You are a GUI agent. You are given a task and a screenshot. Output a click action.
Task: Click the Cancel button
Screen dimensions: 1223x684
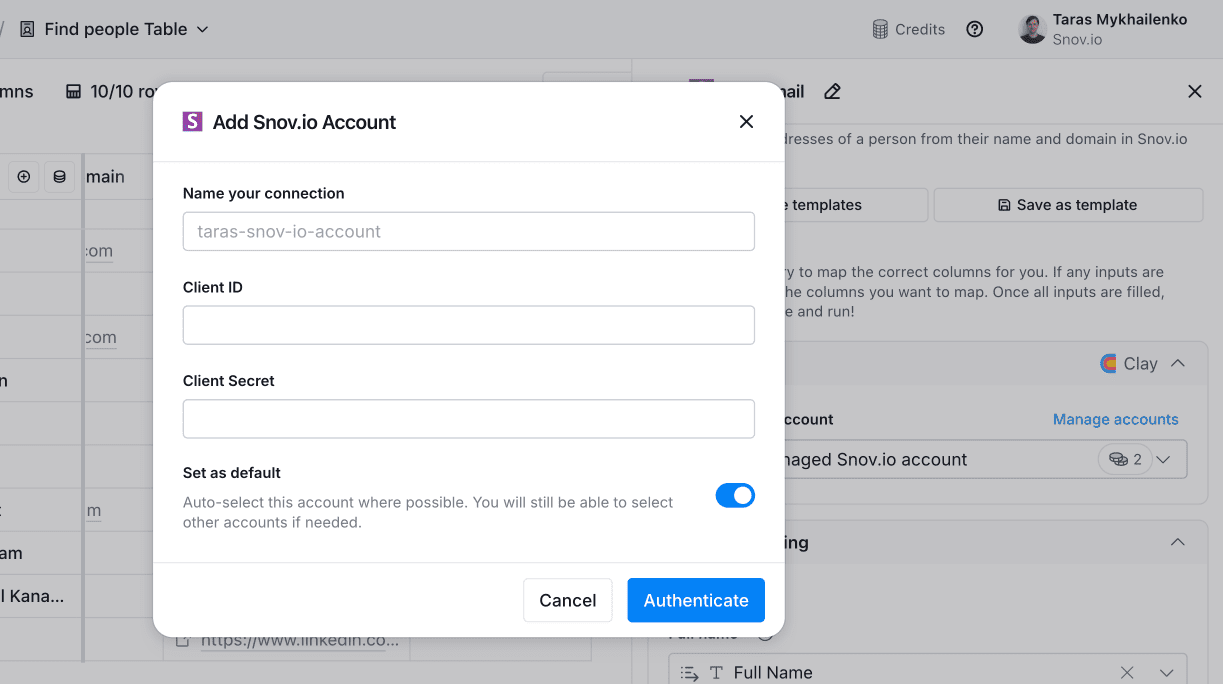(568, 600)
